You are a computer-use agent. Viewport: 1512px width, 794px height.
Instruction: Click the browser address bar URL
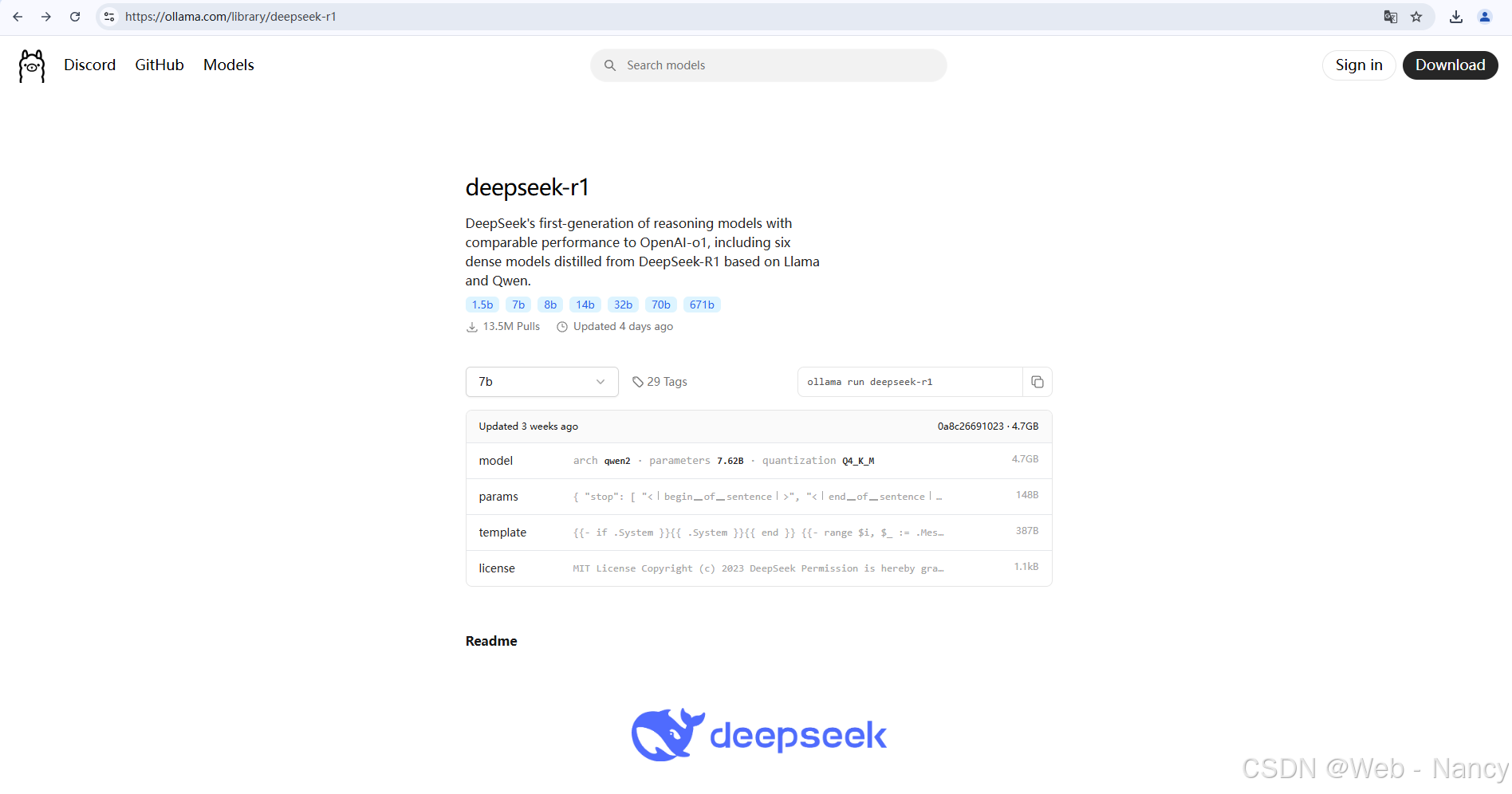230,17
